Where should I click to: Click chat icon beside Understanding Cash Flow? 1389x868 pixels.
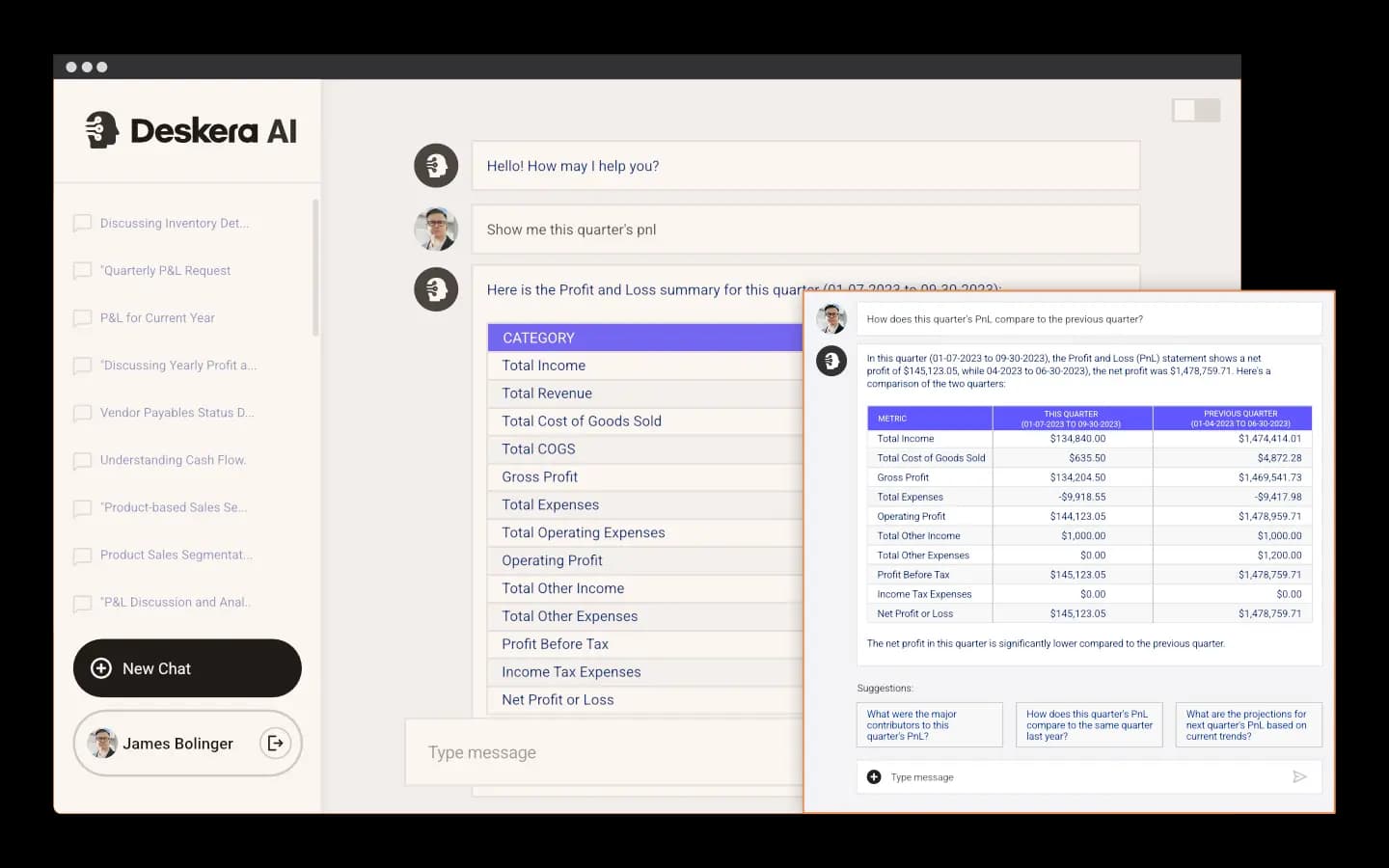(x=83, y=461)
